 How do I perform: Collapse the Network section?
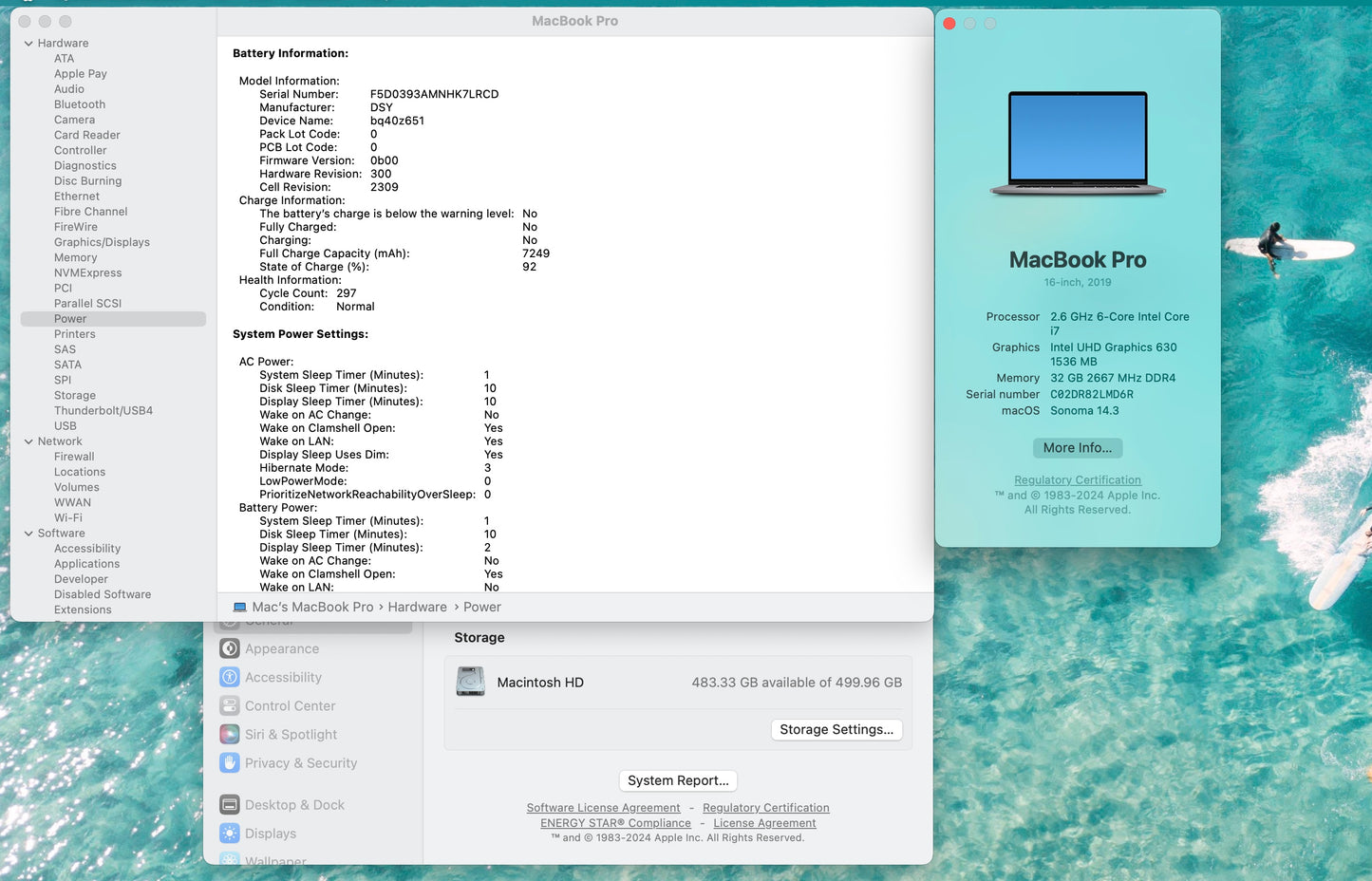28,440
